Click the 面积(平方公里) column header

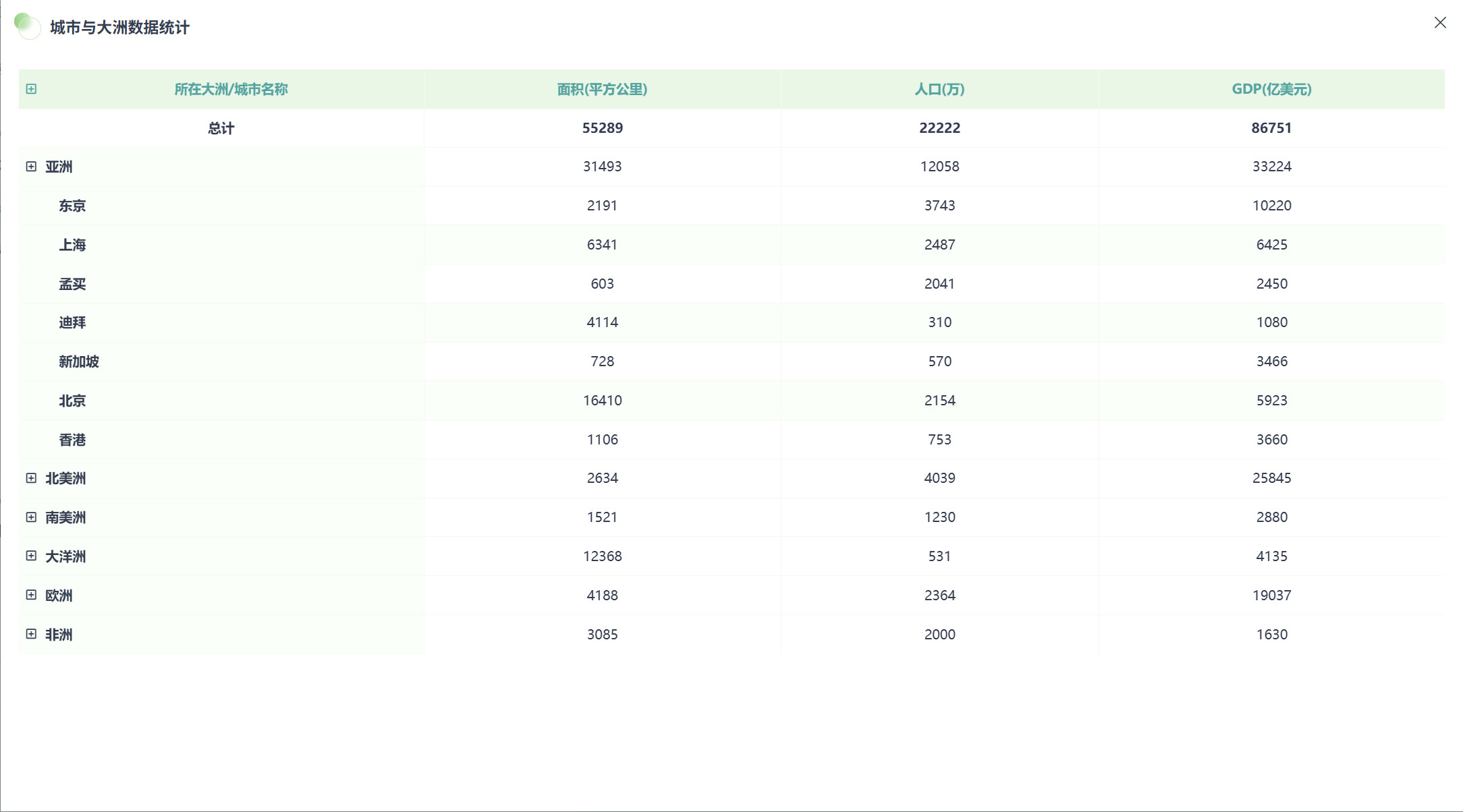602,89
